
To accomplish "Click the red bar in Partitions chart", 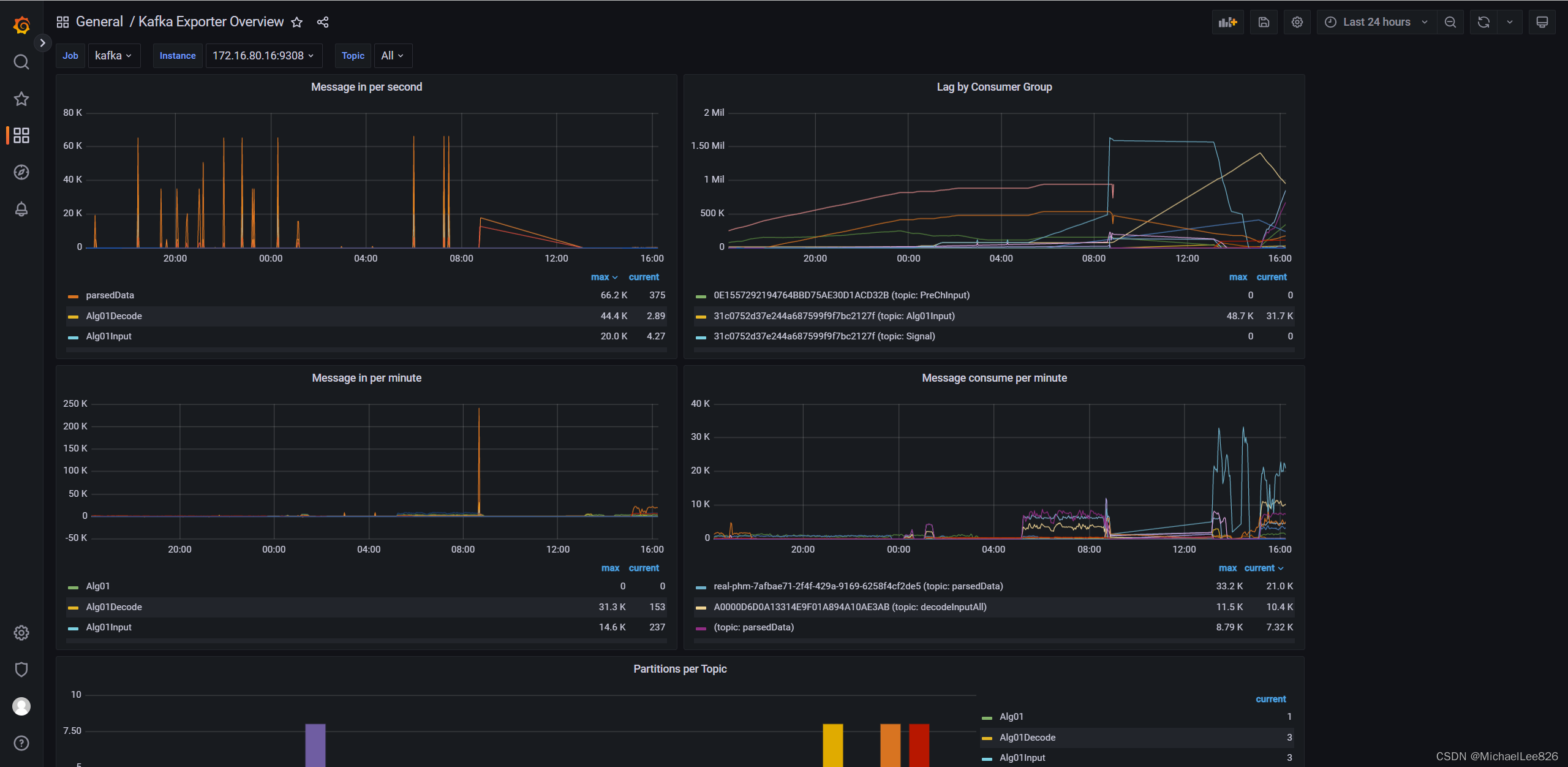I will click(919, 745).
